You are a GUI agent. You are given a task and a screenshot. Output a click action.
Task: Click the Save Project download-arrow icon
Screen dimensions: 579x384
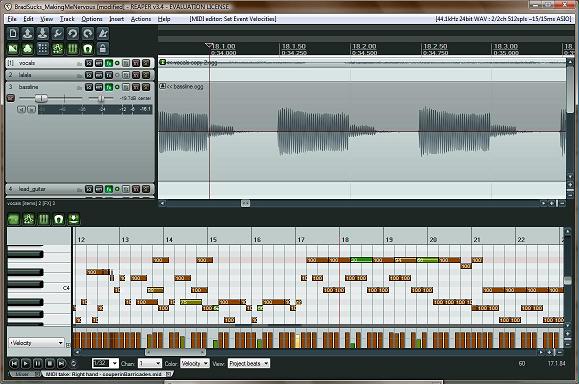click(42, 34)
